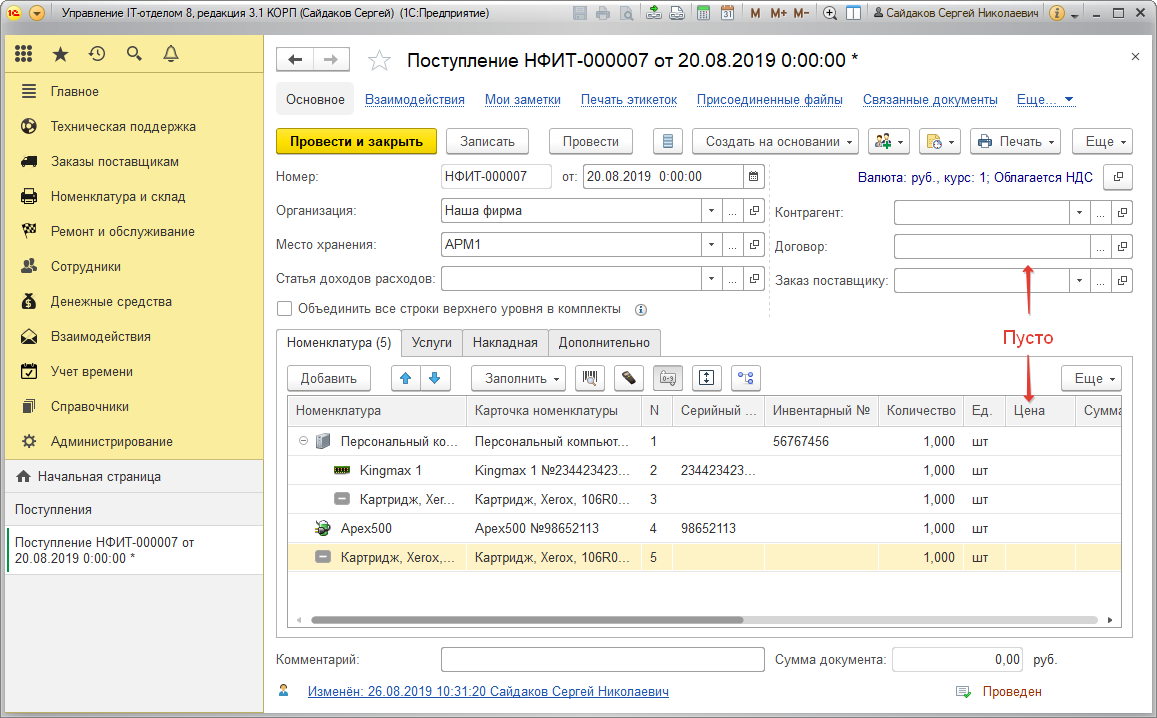
Task: Open the Присоединенные файлы link
Action: tap(770, 100)
